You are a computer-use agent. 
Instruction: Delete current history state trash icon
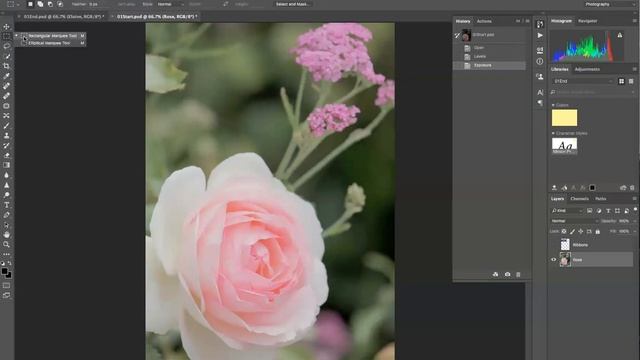tap(518, 275)
